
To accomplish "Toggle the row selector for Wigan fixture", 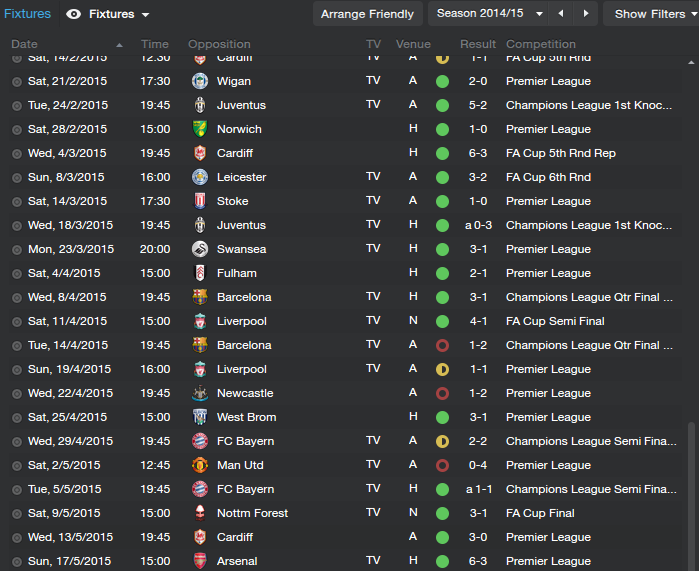I will click(x=17, y=82).
